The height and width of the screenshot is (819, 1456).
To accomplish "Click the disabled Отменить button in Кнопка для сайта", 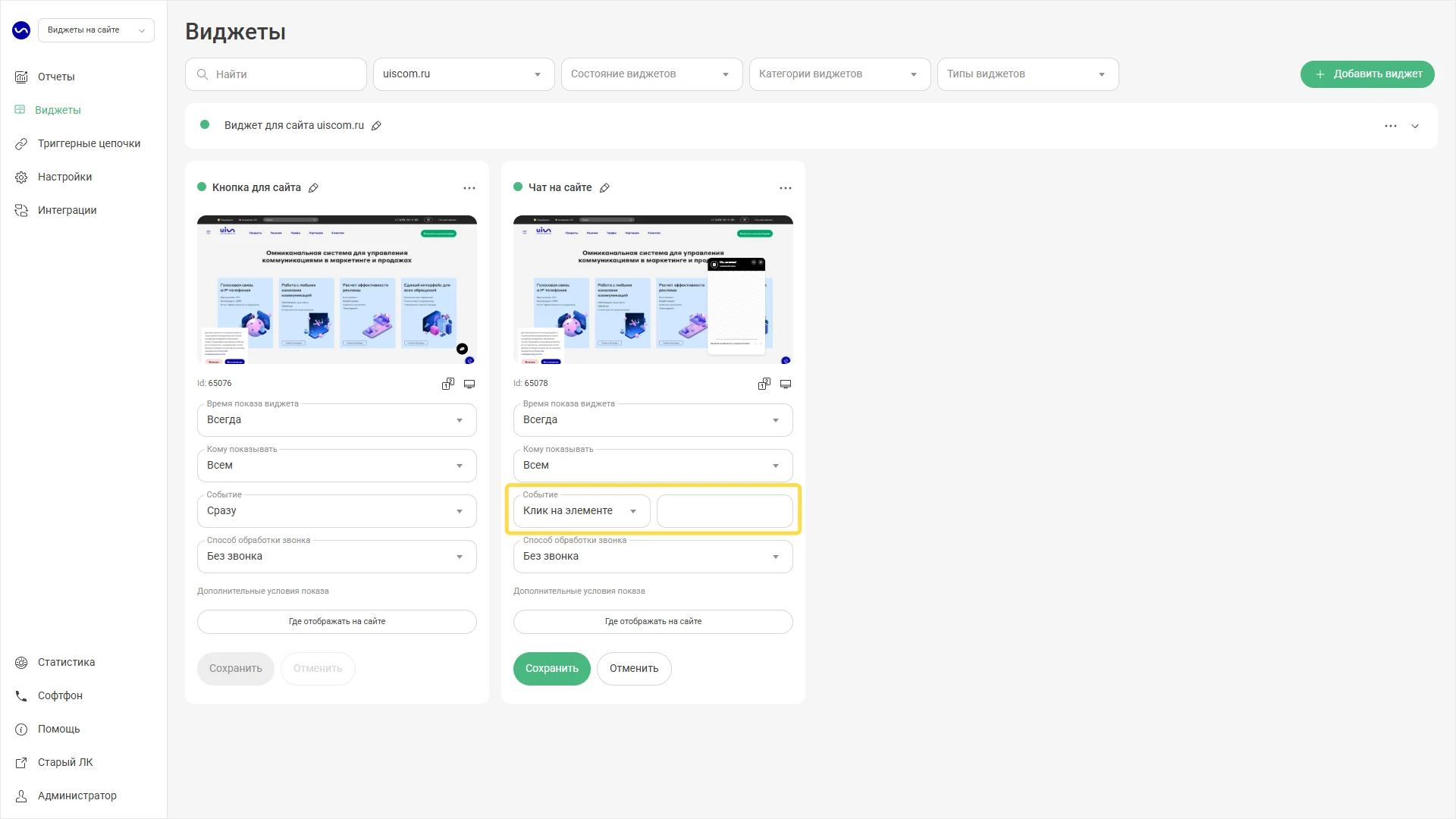I will point(318,669).
